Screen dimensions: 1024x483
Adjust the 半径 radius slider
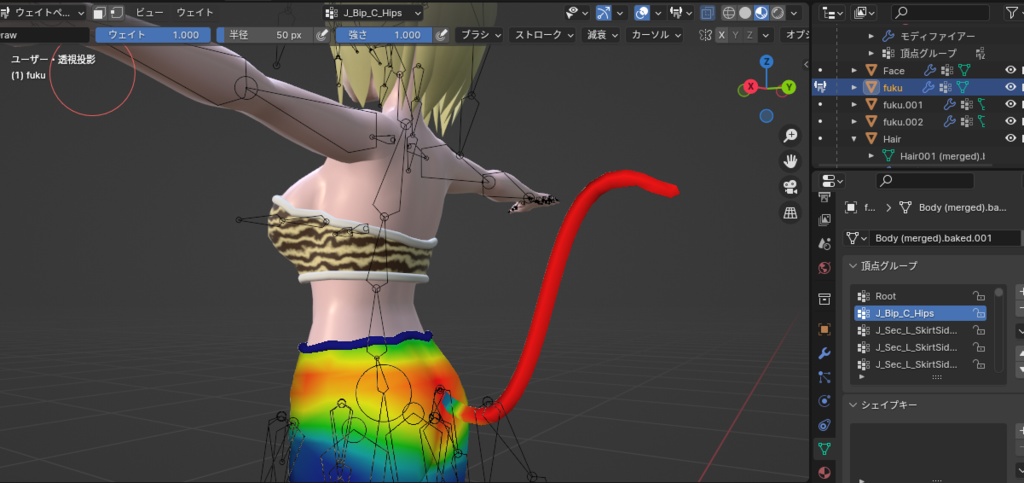coord(265,35)
